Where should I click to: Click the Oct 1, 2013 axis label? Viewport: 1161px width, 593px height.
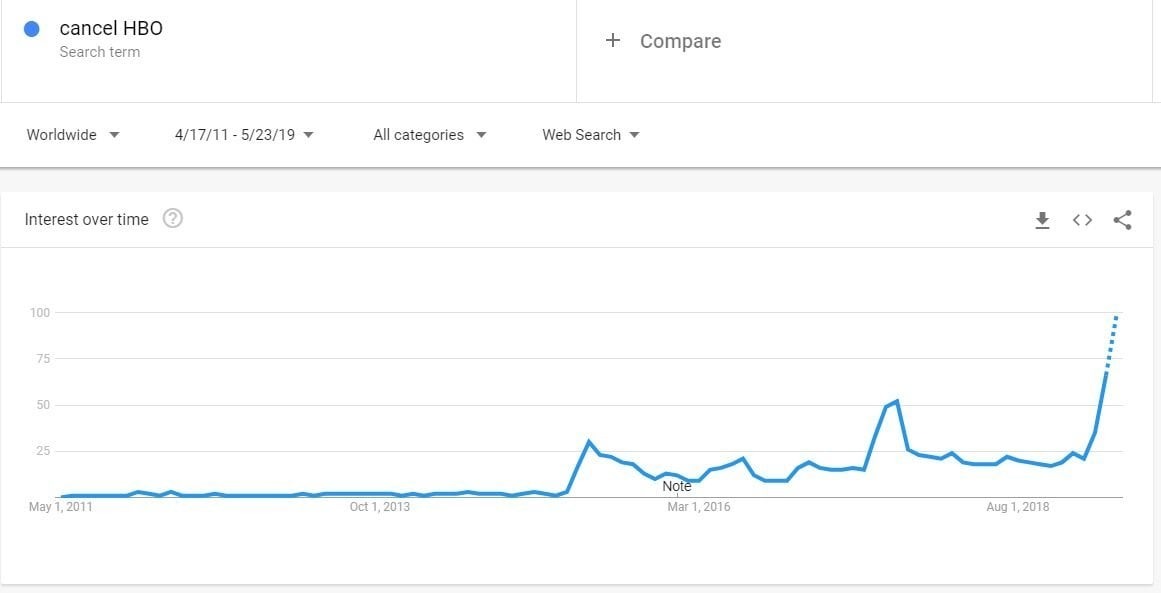pyautogui.click(x=379, y=507)
